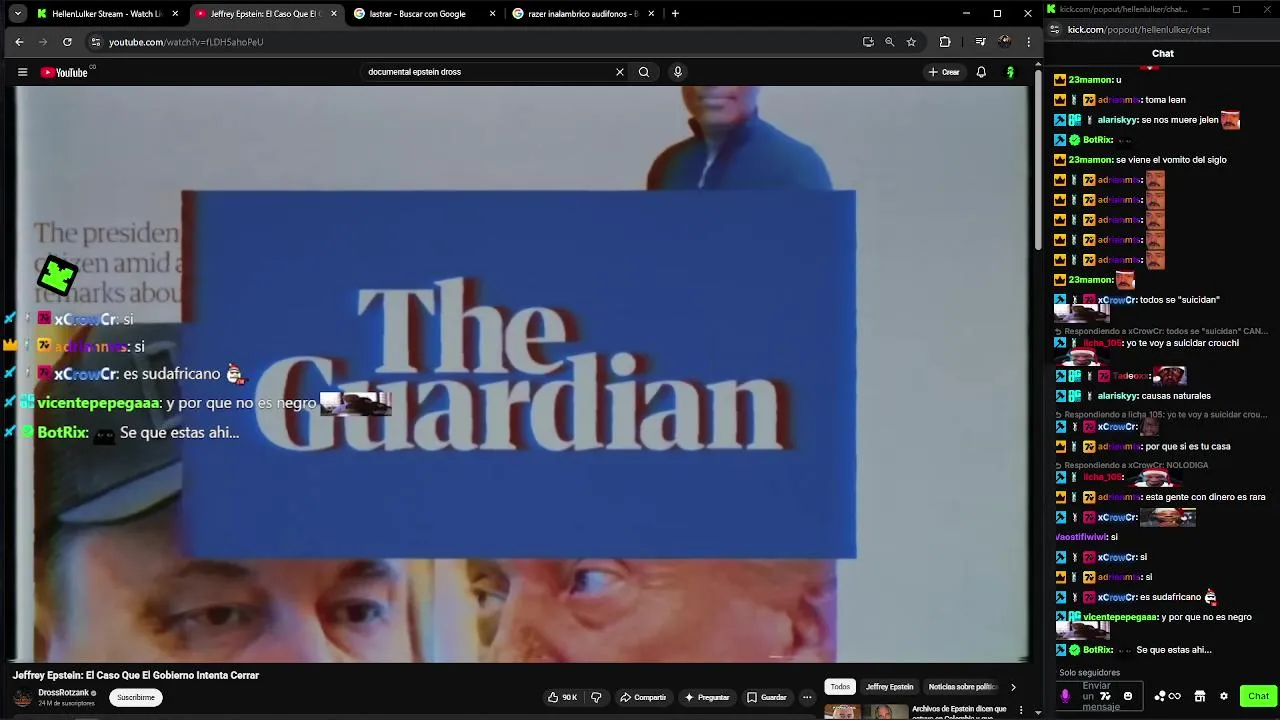Click vicentepepegaaa username in Kick chat window

1120,617
